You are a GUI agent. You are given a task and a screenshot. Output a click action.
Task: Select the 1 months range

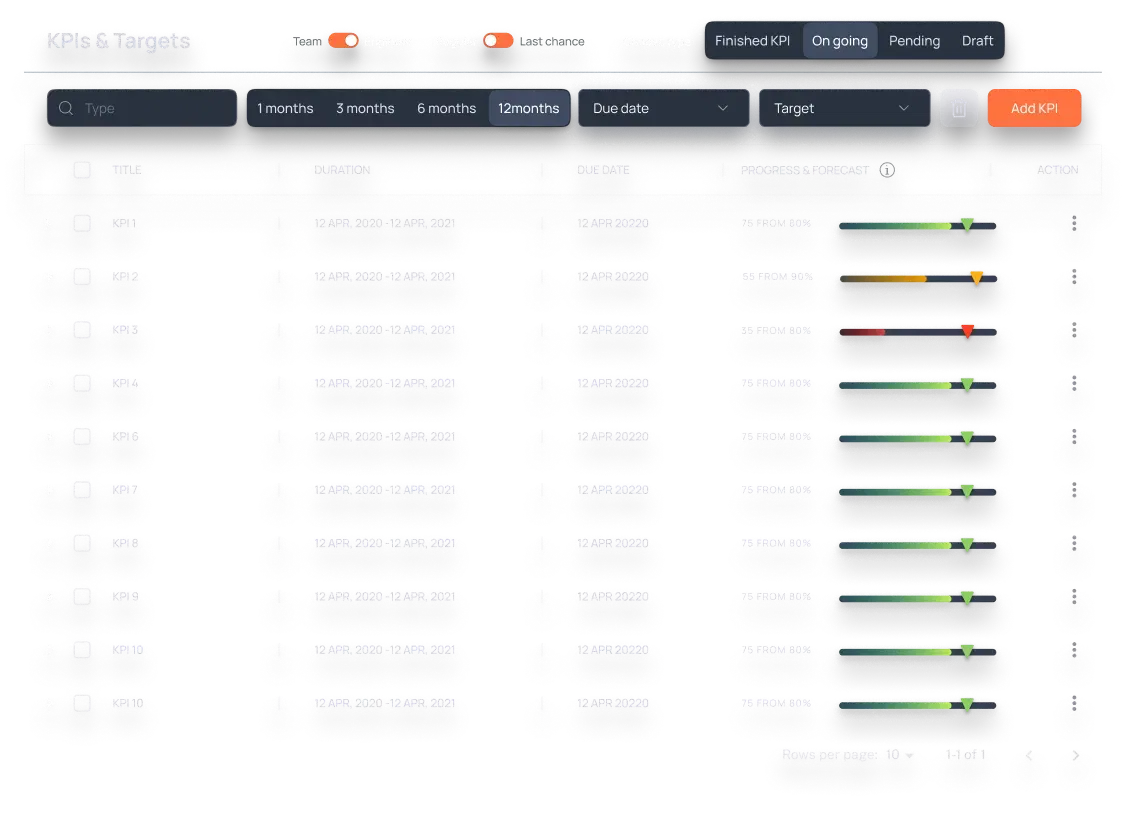coord(285,108)
